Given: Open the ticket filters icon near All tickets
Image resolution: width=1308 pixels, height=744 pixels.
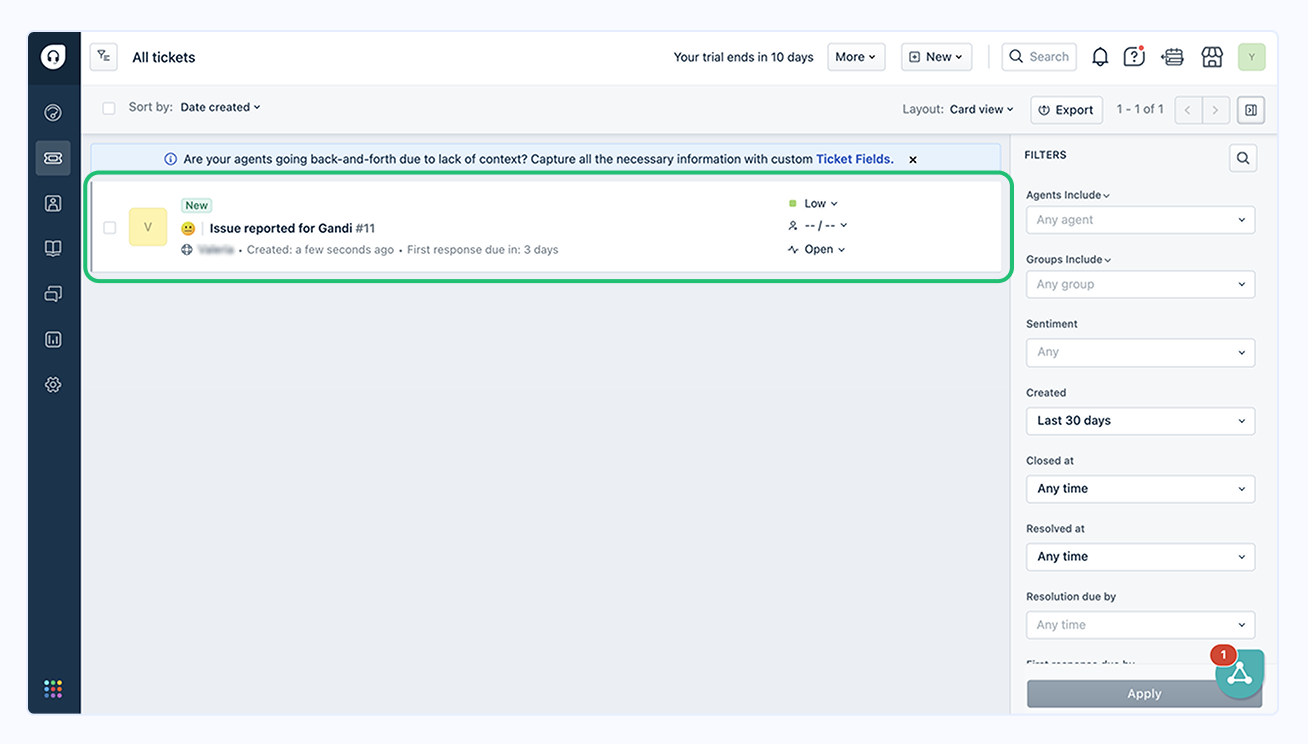Looking at the screenshot, I should pos(103,56).
